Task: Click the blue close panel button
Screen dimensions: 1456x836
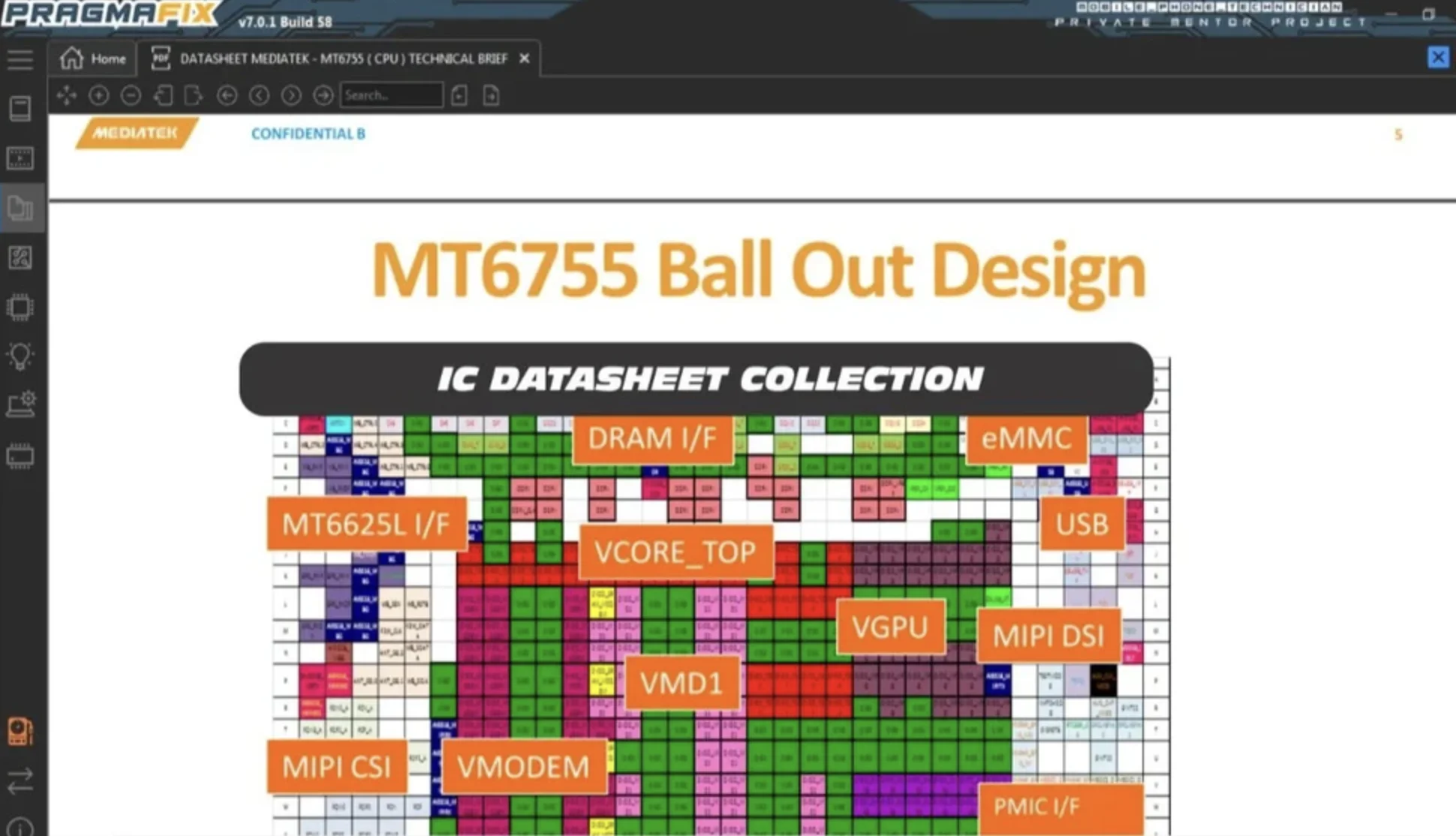Action: point(1438,58)
